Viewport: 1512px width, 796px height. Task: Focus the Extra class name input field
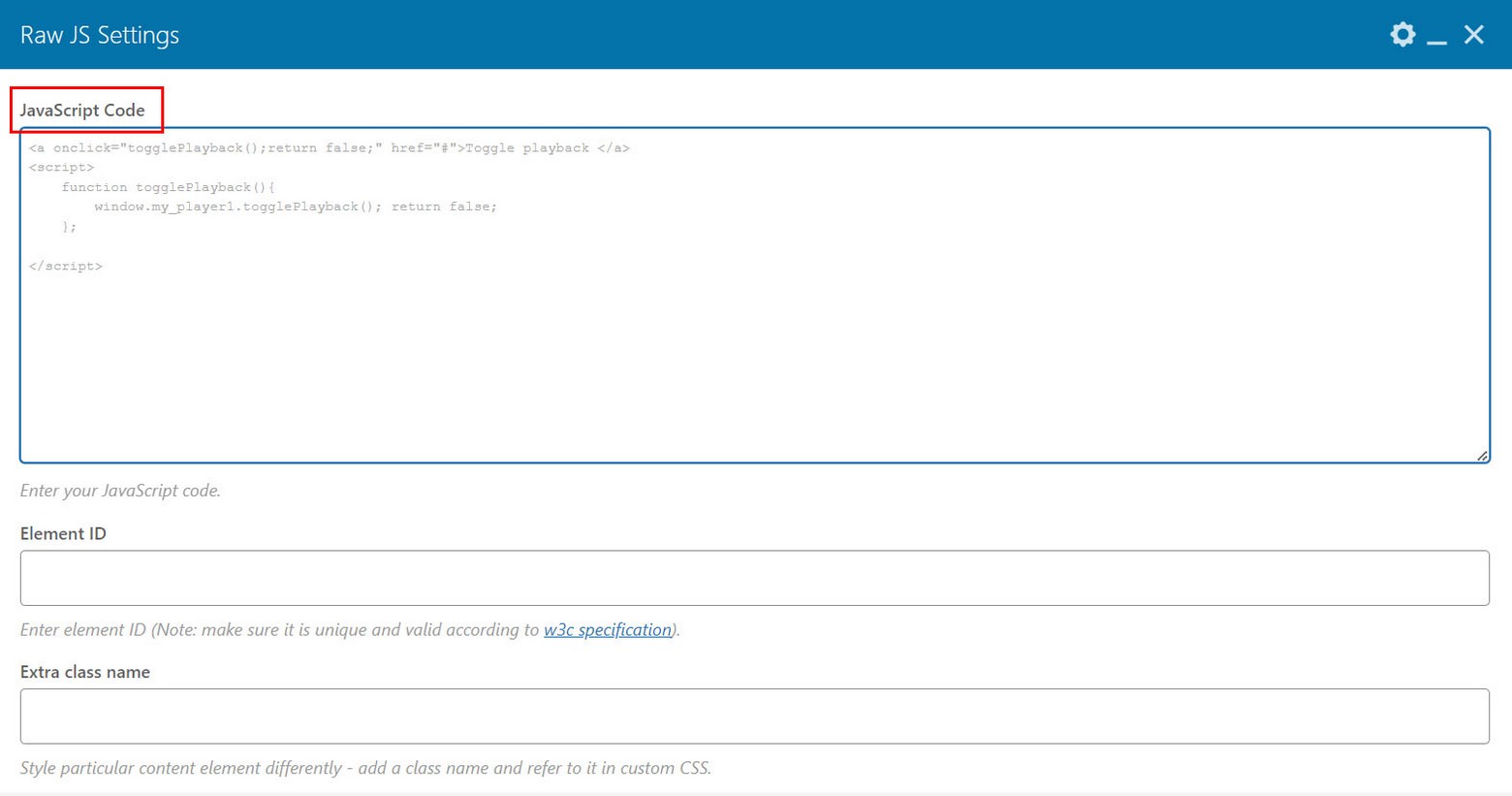[x=754, y=716]
